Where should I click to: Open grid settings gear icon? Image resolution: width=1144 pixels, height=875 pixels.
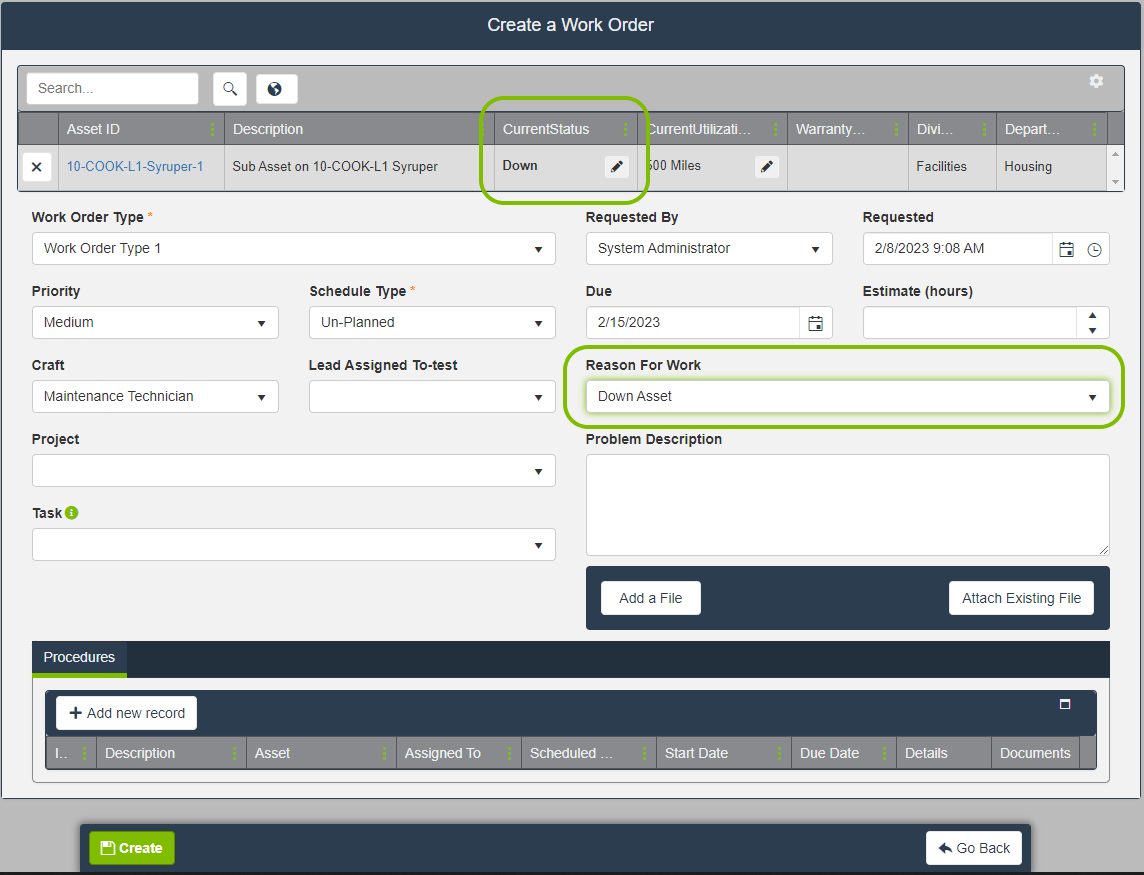(1096, 81)
